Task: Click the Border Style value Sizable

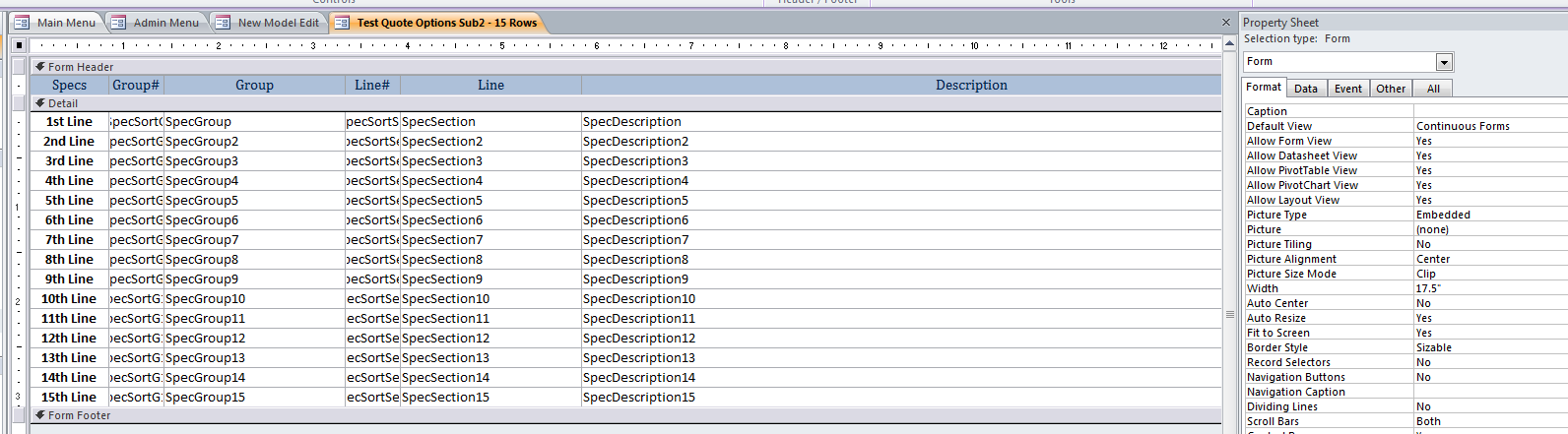Action: pos(1490,347)
